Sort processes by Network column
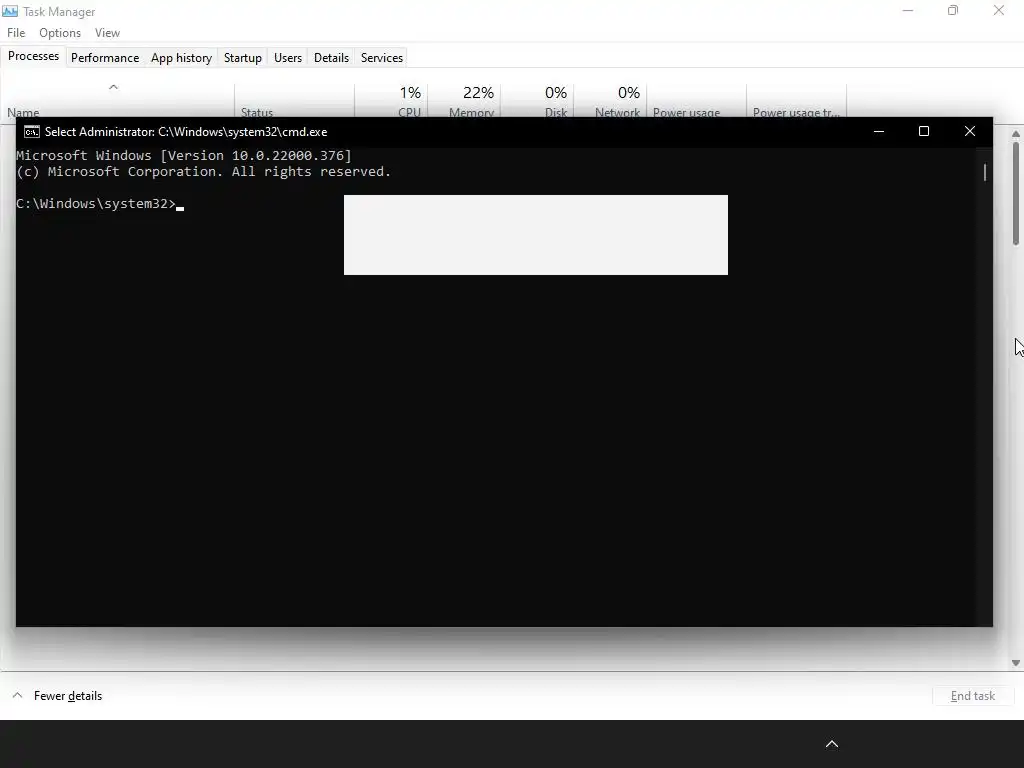 coord(610,101)
